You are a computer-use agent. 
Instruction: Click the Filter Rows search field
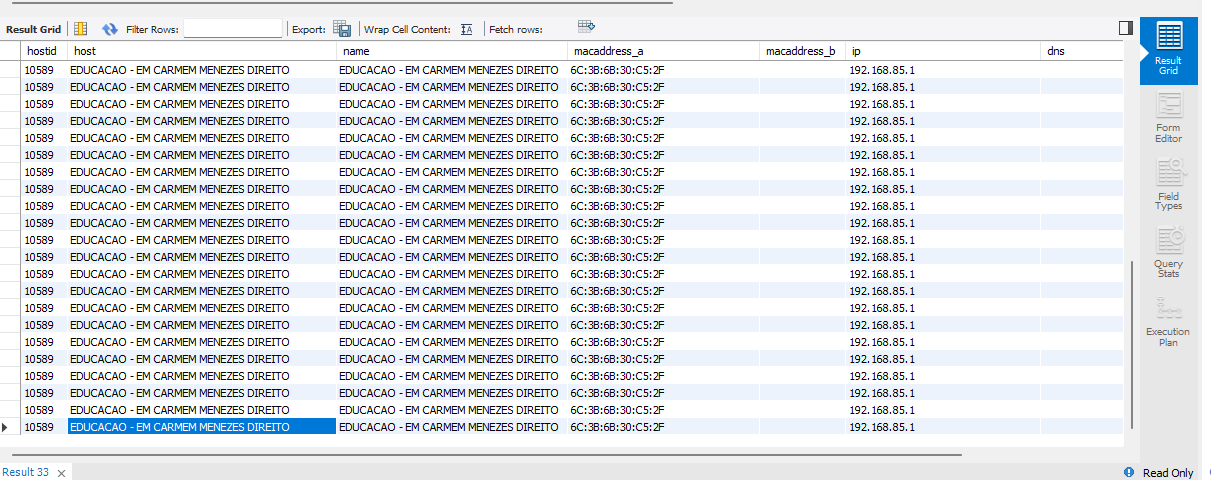(233, 29)
